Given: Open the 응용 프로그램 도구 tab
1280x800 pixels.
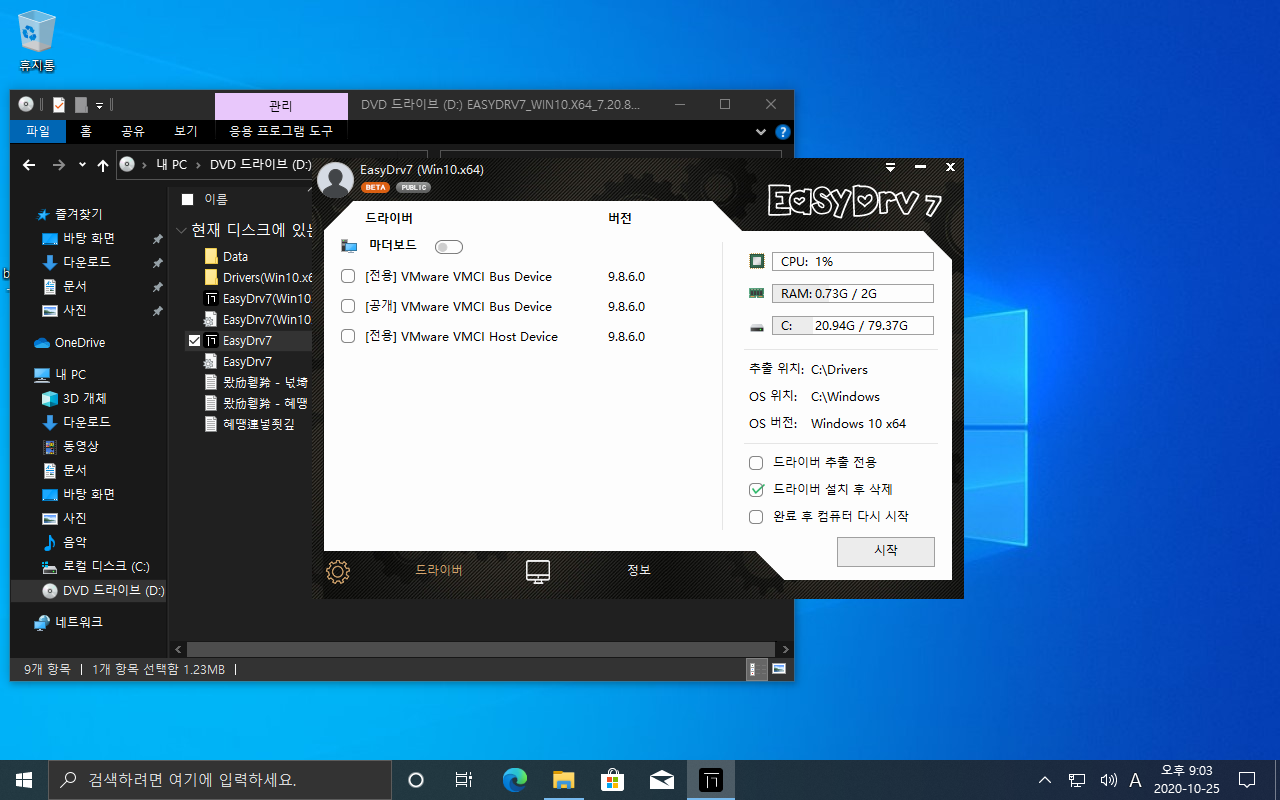Looking at the screenshot, I should point(281,131).
